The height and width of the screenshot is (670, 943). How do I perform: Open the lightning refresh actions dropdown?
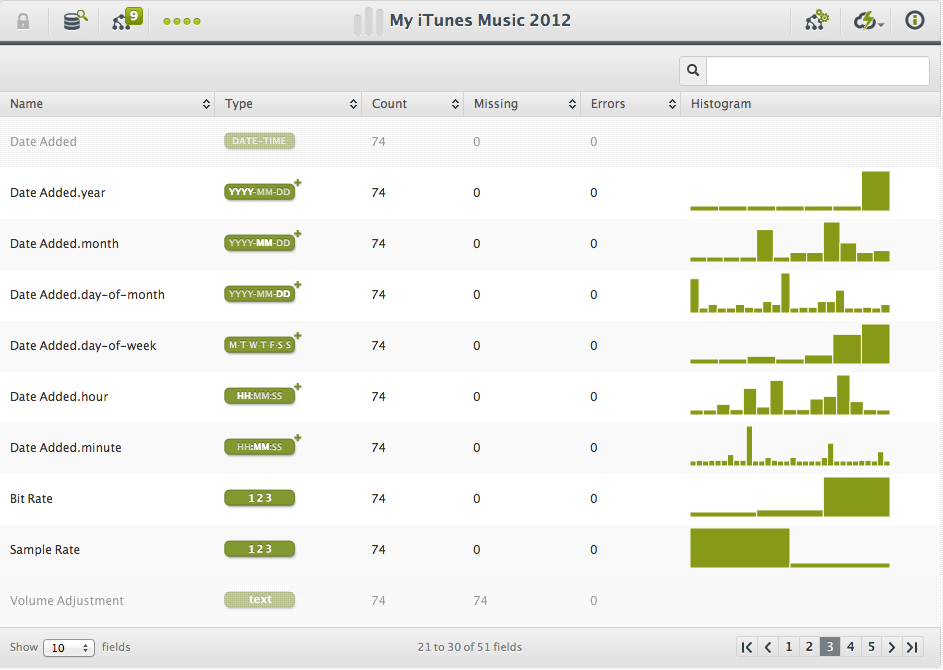(868, 21)
